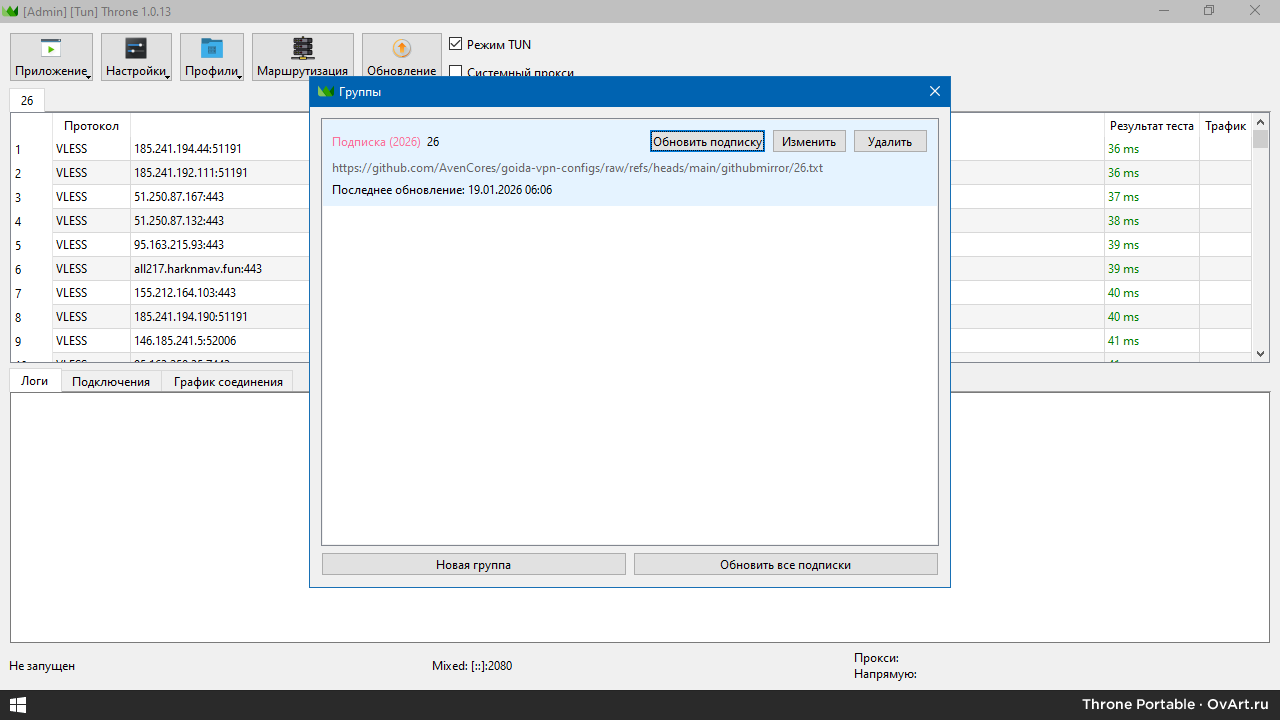Open Настройки settings toolbar icon
The height and width of the screenshot is (720, 1280).
point(136,49)
